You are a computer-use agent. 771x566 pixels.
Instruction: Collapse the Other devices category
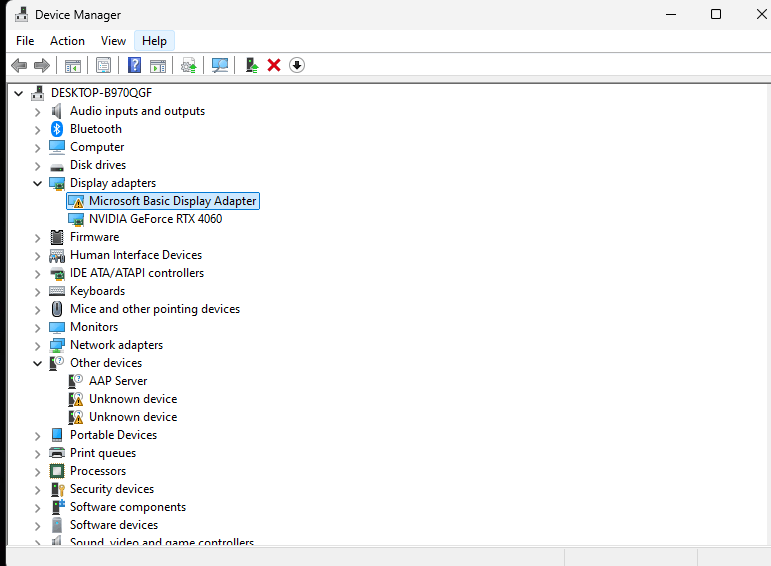pos(37,363)
